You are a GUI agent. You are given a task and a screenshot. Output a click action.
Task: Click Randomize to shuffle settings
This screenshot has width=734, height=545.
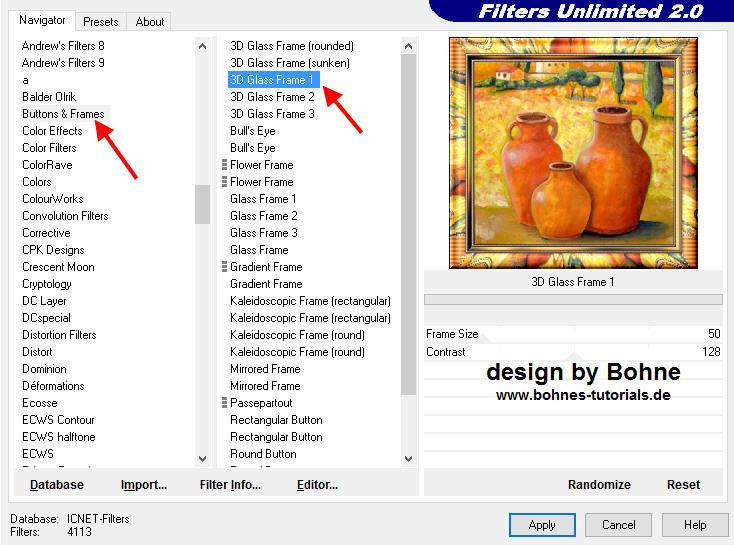[599, 484]
